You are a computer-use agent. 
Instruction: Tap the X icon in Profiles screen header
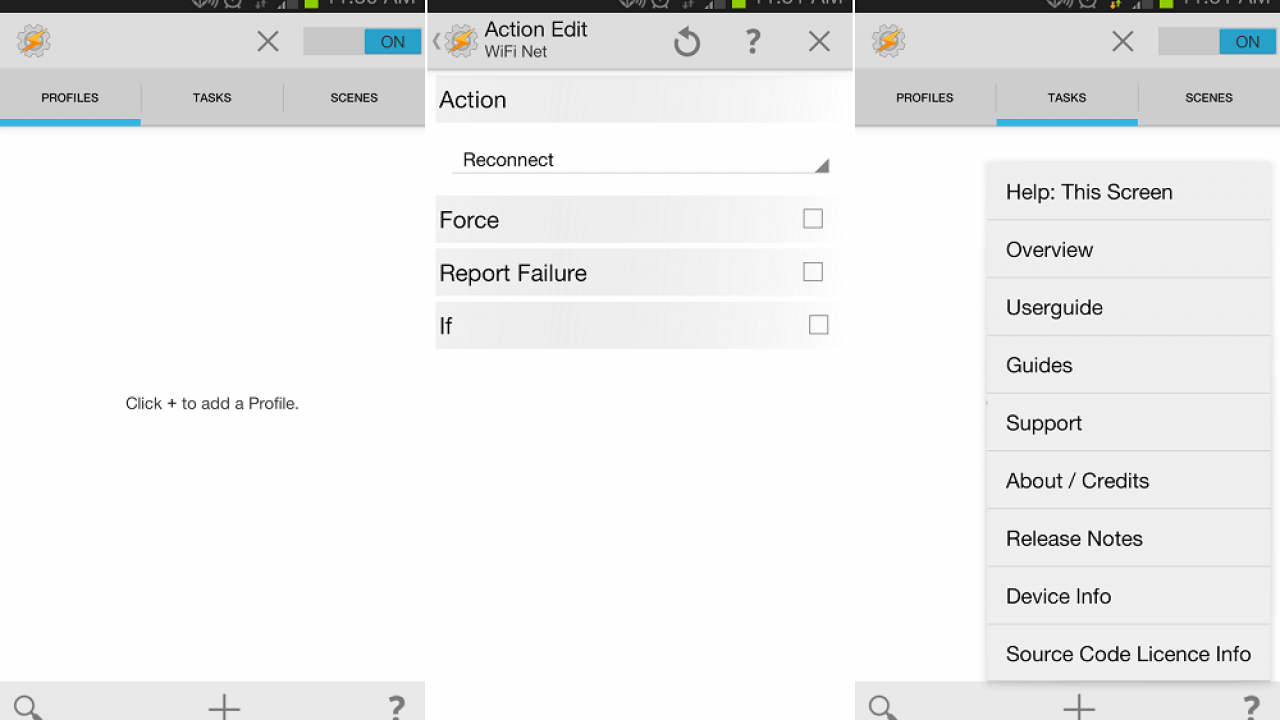click(x=268, y=41)
